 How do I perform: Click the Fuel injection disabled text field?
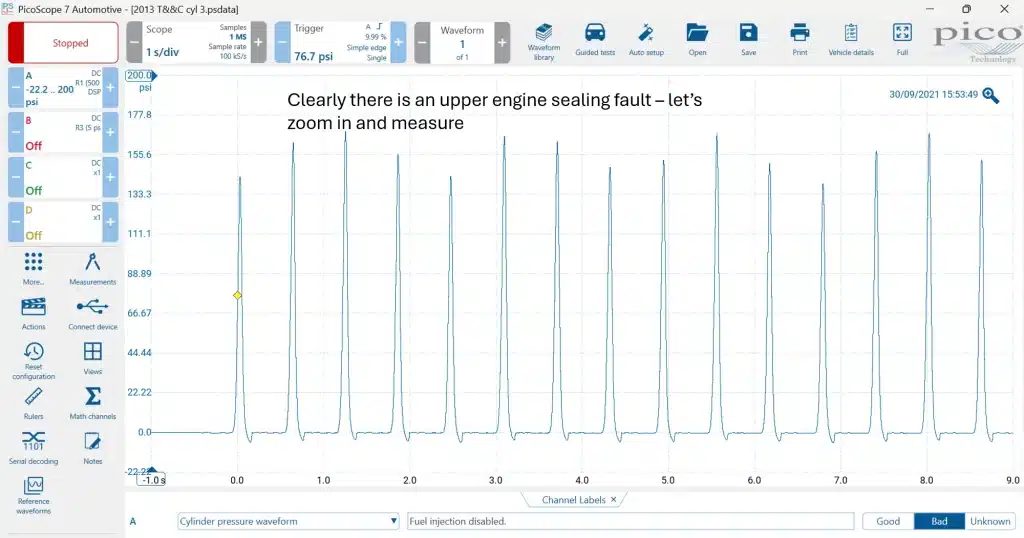click(630, 521)
